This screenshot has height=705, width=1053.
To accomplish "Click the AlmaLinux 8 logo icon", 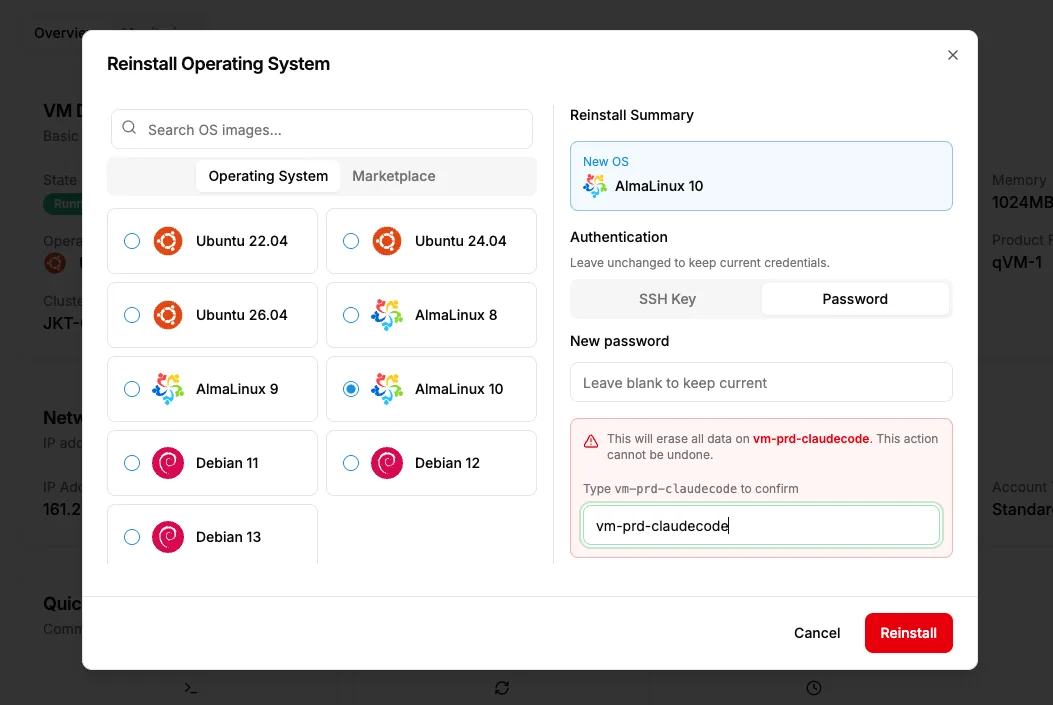I will coord(387,315).
